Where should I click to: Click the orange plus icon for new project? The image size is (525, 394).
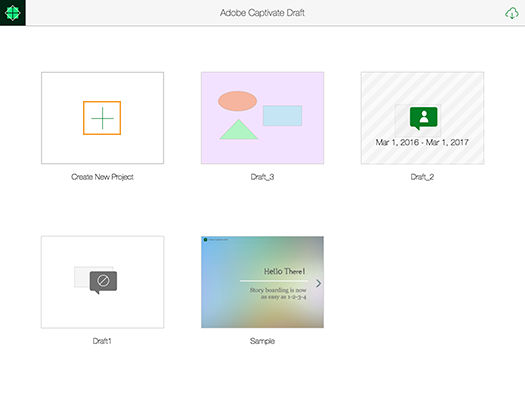tap(102, 118)
